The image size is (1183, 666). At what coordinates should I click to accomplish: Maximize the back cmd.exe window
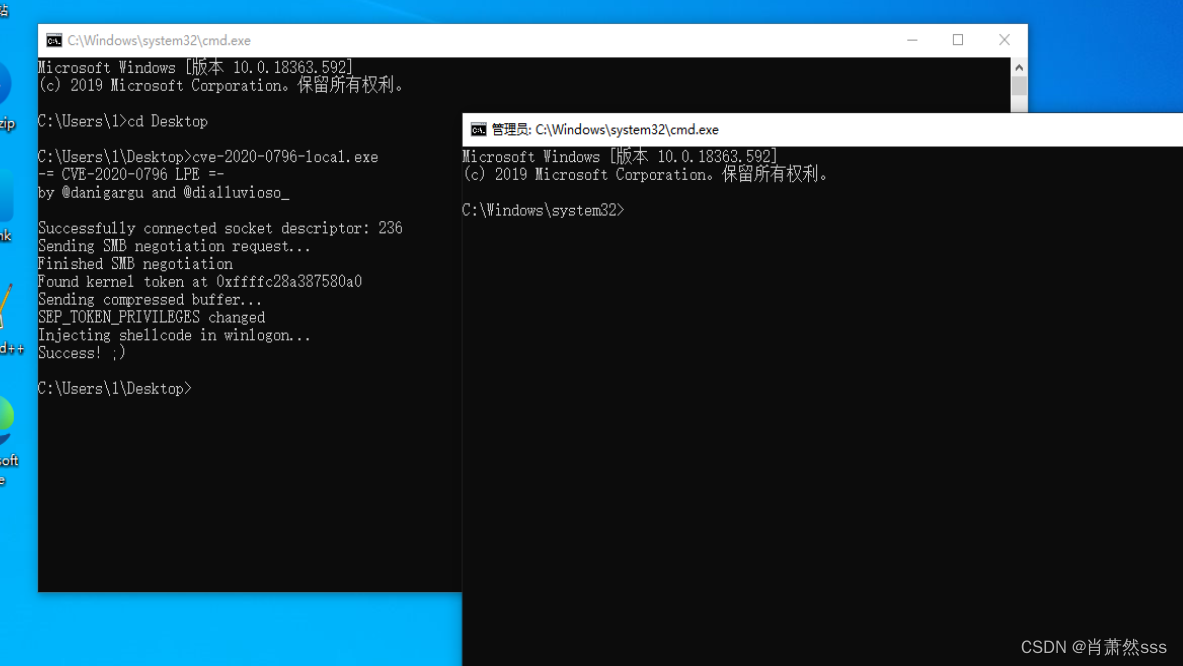958,40
